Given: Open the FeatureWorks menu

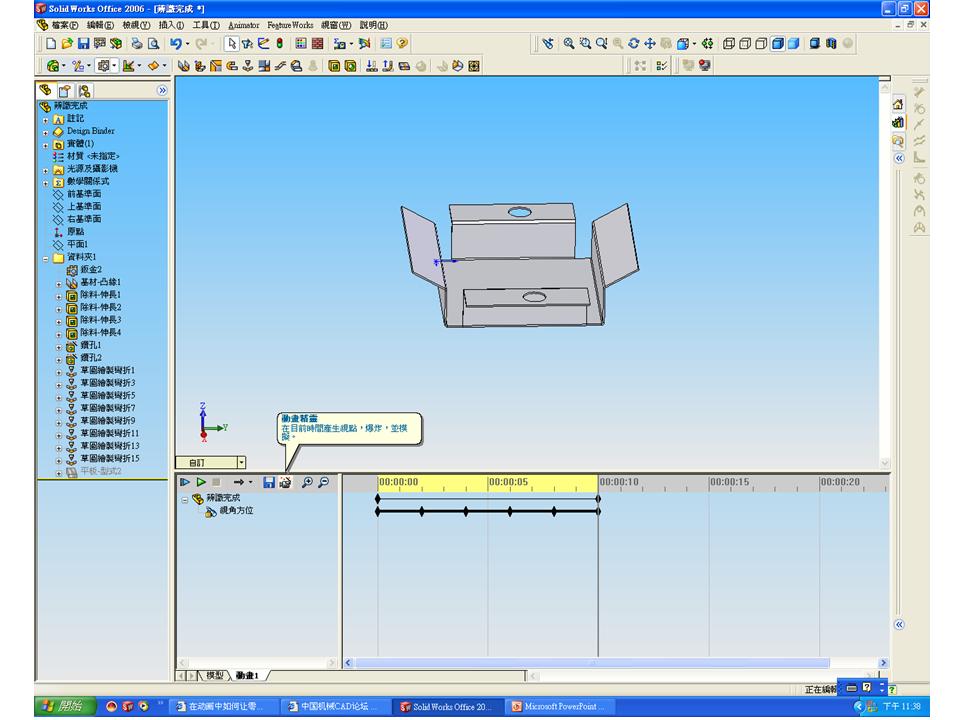Looking at the screenshot, I should coord(290,25).
